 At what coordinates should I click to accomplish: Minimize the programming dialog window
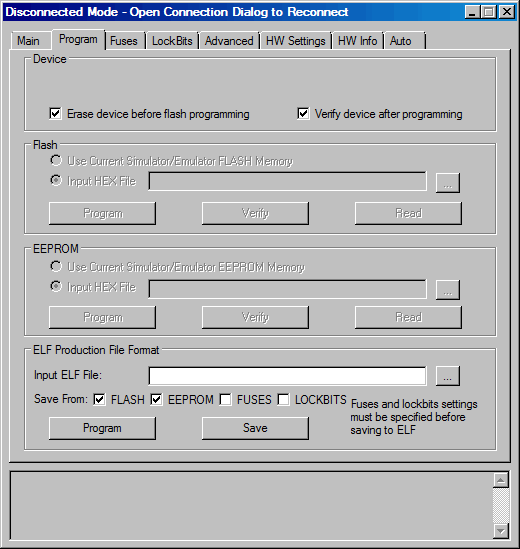point(472,12)
